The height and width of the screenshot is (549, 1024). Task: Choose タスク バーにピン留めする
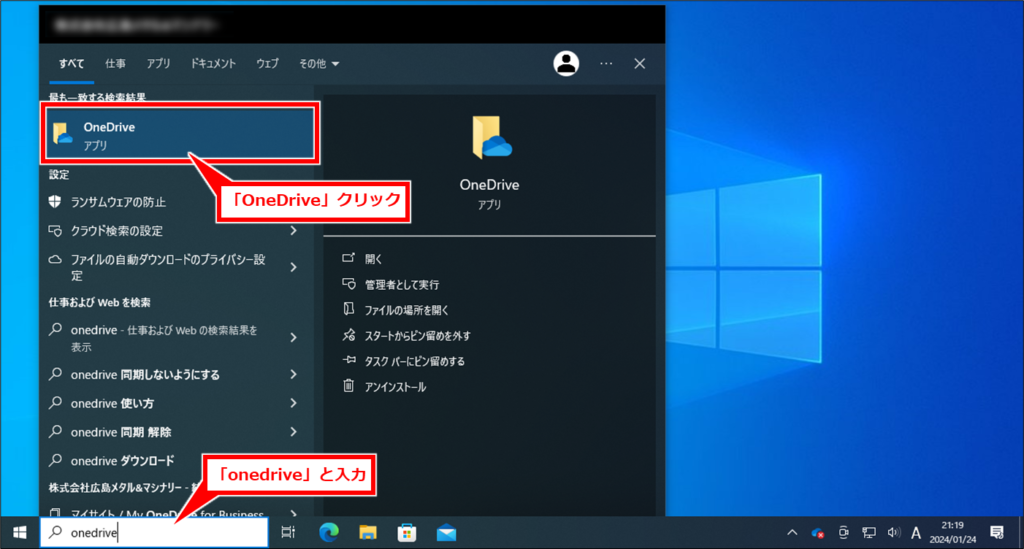click(x=415, y=361)
